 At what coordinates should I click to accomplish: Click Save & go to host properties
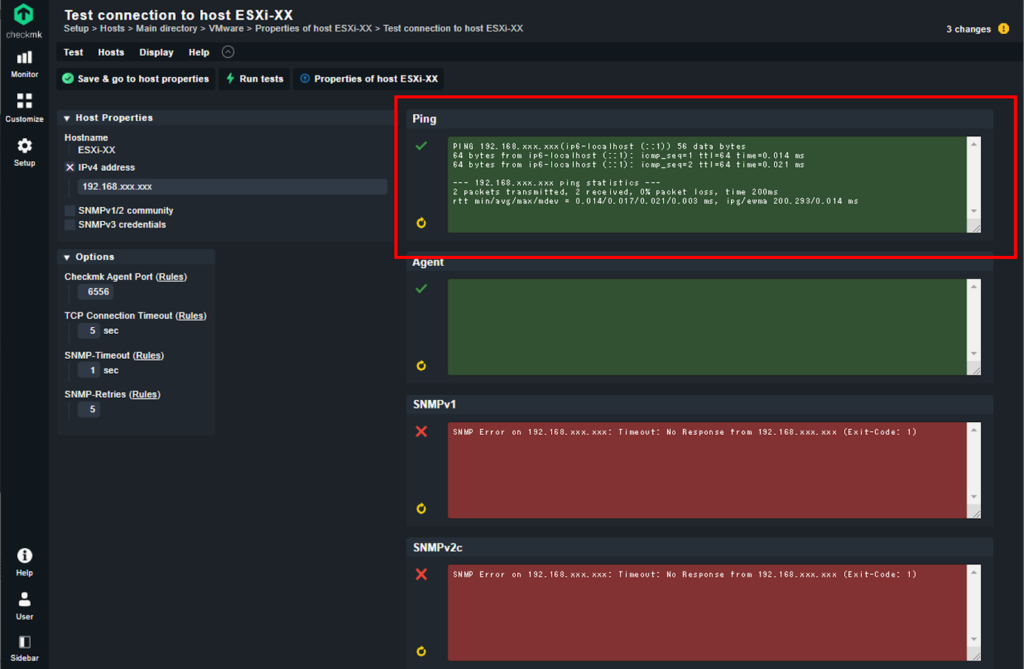click(x=136, y=78)
